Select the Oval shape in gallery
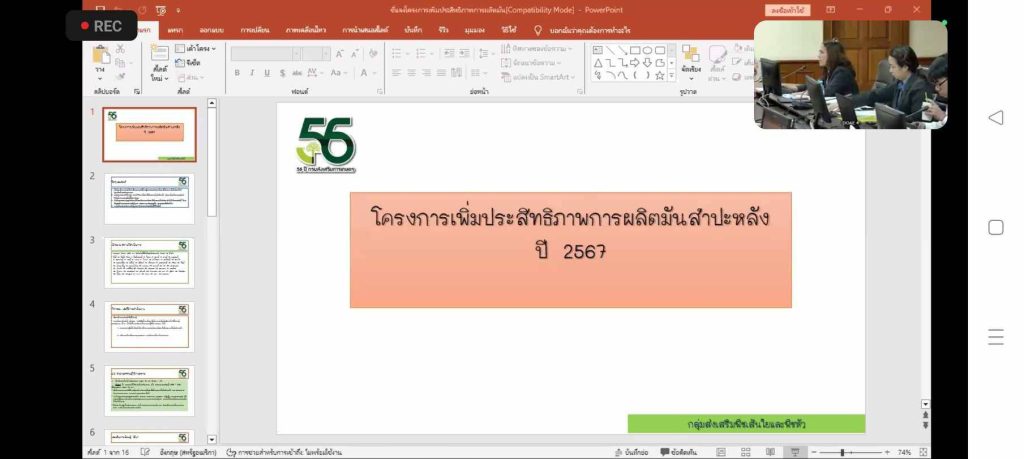This screenshot has width=1024, height=459. coord(647,50)
